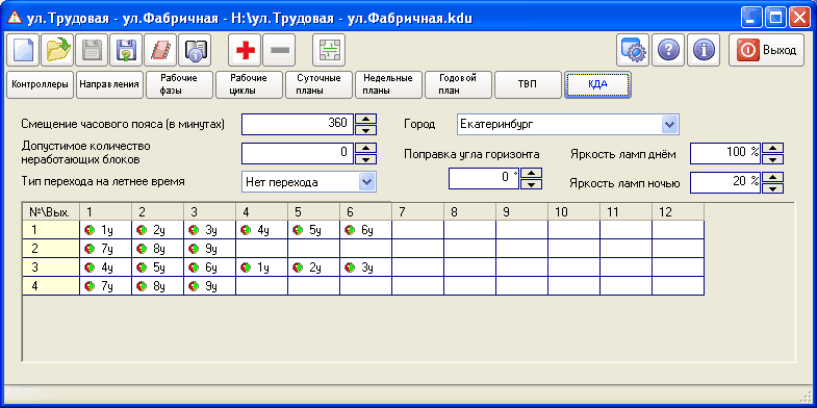Image resolution: width=817 pixels, height=408 pixels.
Task: Click the grayed-out save diskette icon
Action: tap(91, 50)
